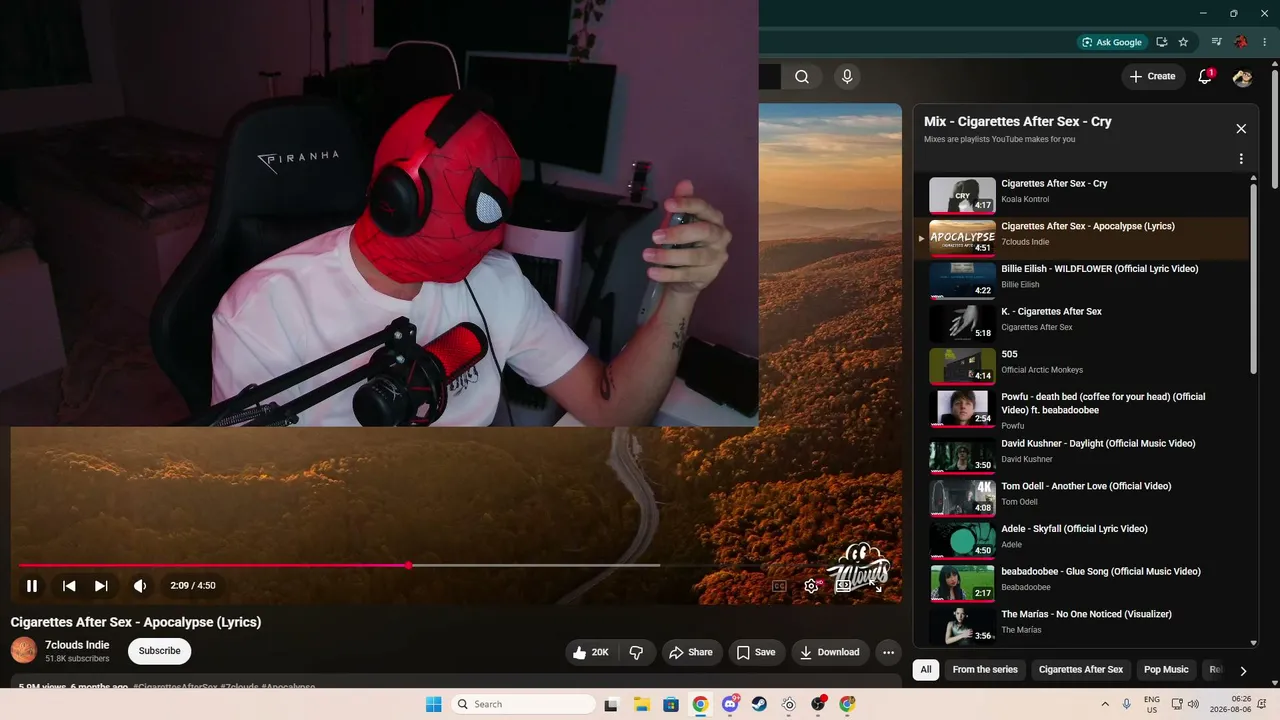Open the Create menu

click(x=1153, y=76)
